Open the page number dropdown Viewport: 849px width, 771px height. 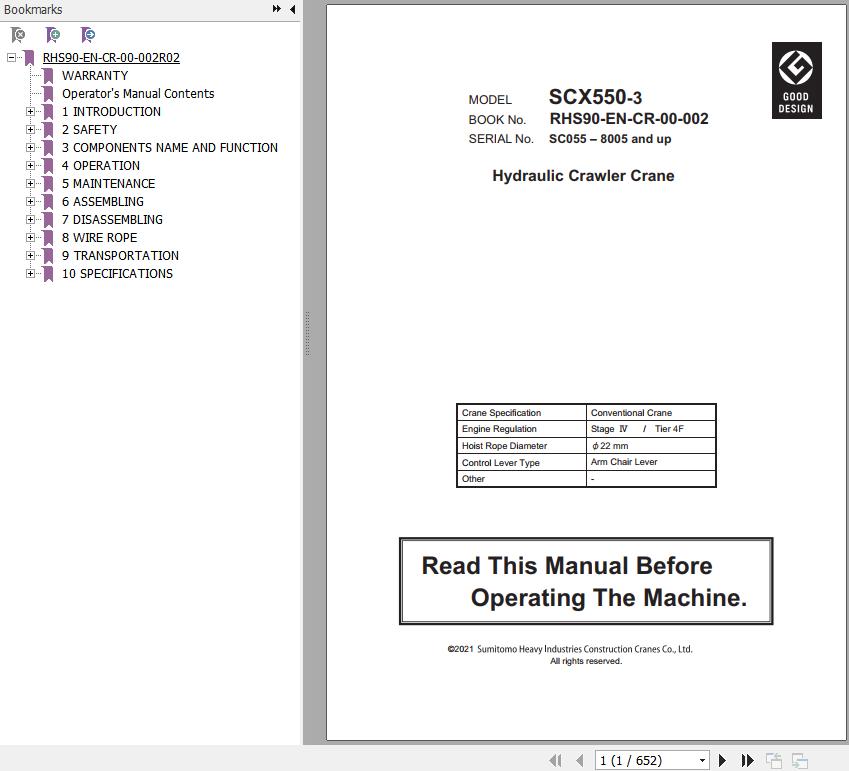[x=702, y=760]
